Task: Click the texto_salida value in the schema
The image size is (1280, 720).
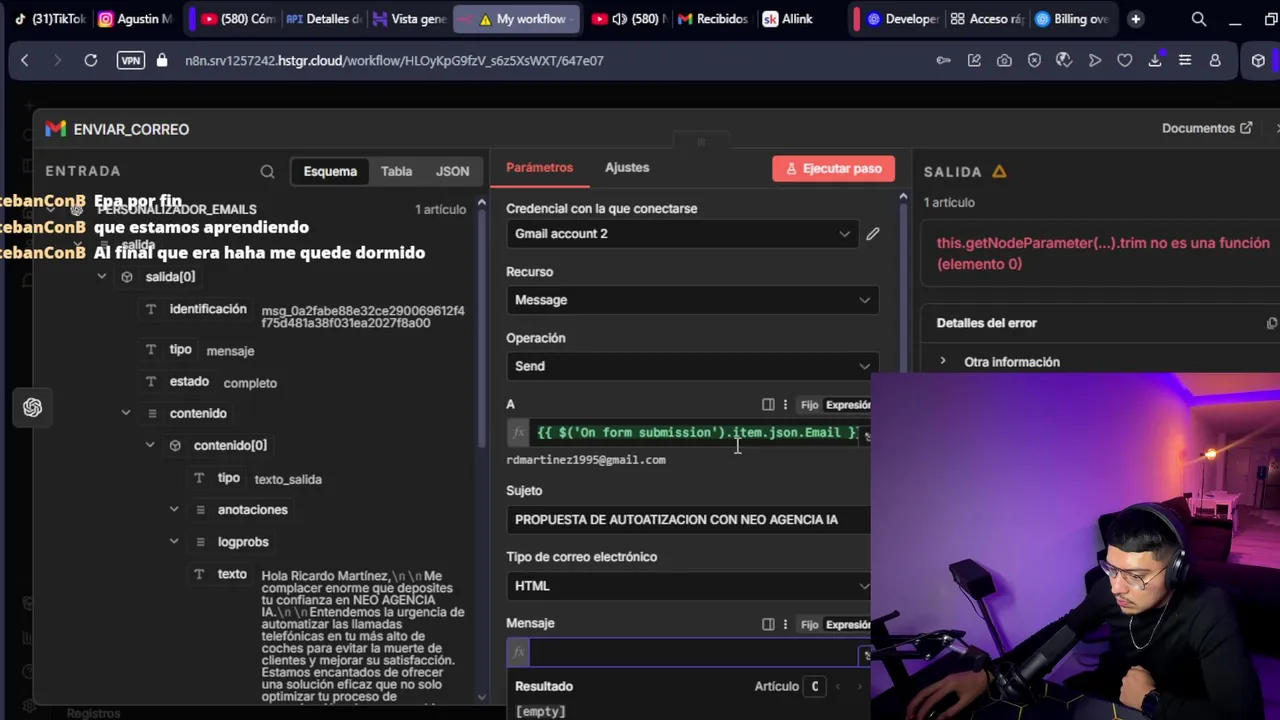Action: [x=288, y=479]
